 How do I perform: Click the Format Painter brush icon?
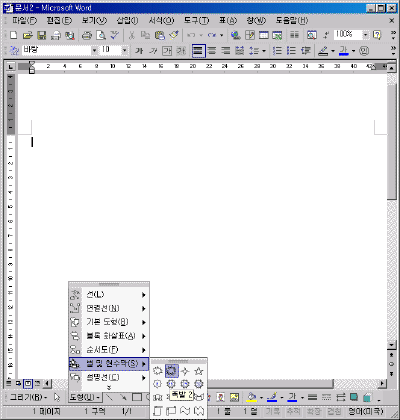tap(174, 35)
